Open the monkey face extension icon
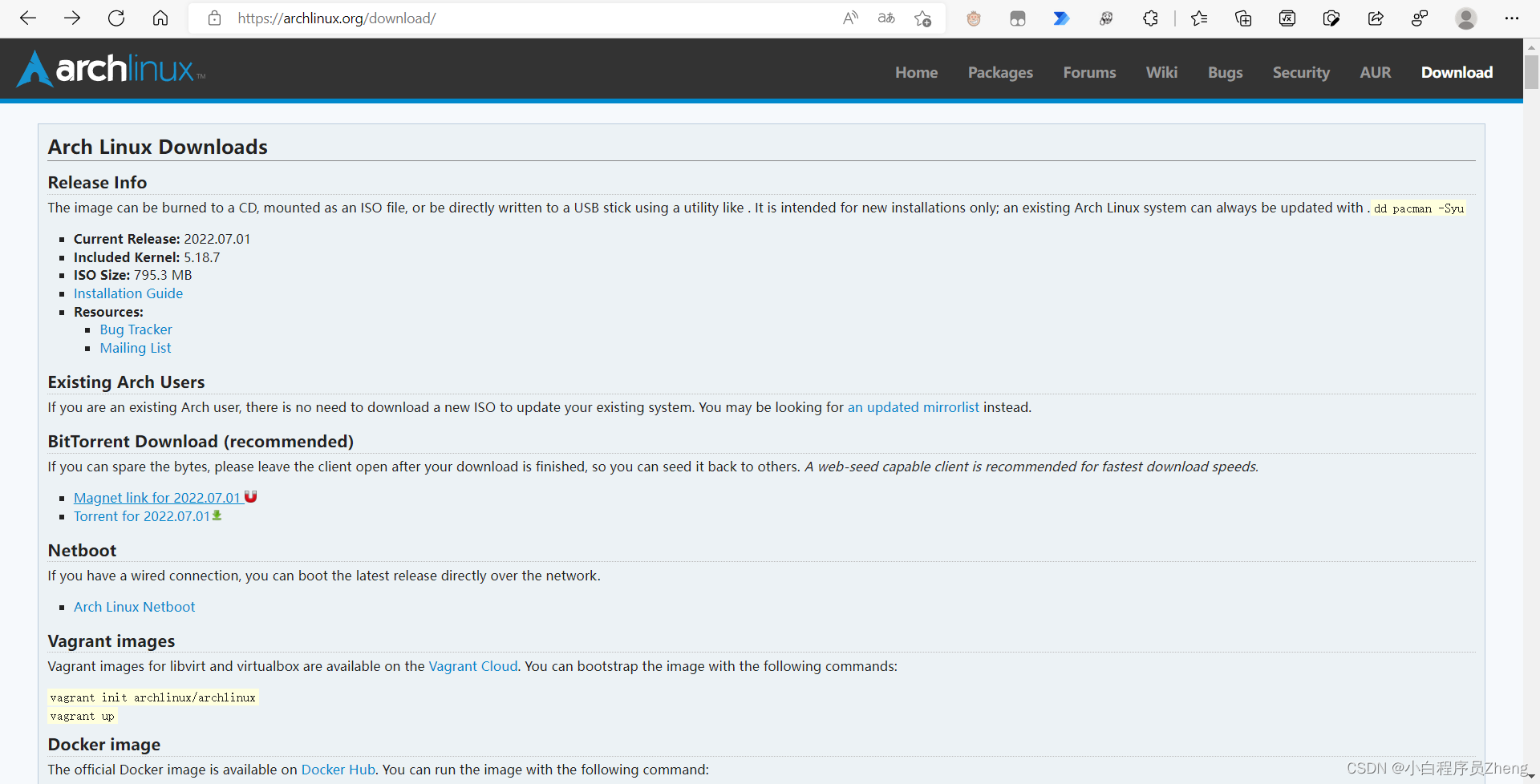The width and height of the screenshot is (1540, 784). point(974,18)
